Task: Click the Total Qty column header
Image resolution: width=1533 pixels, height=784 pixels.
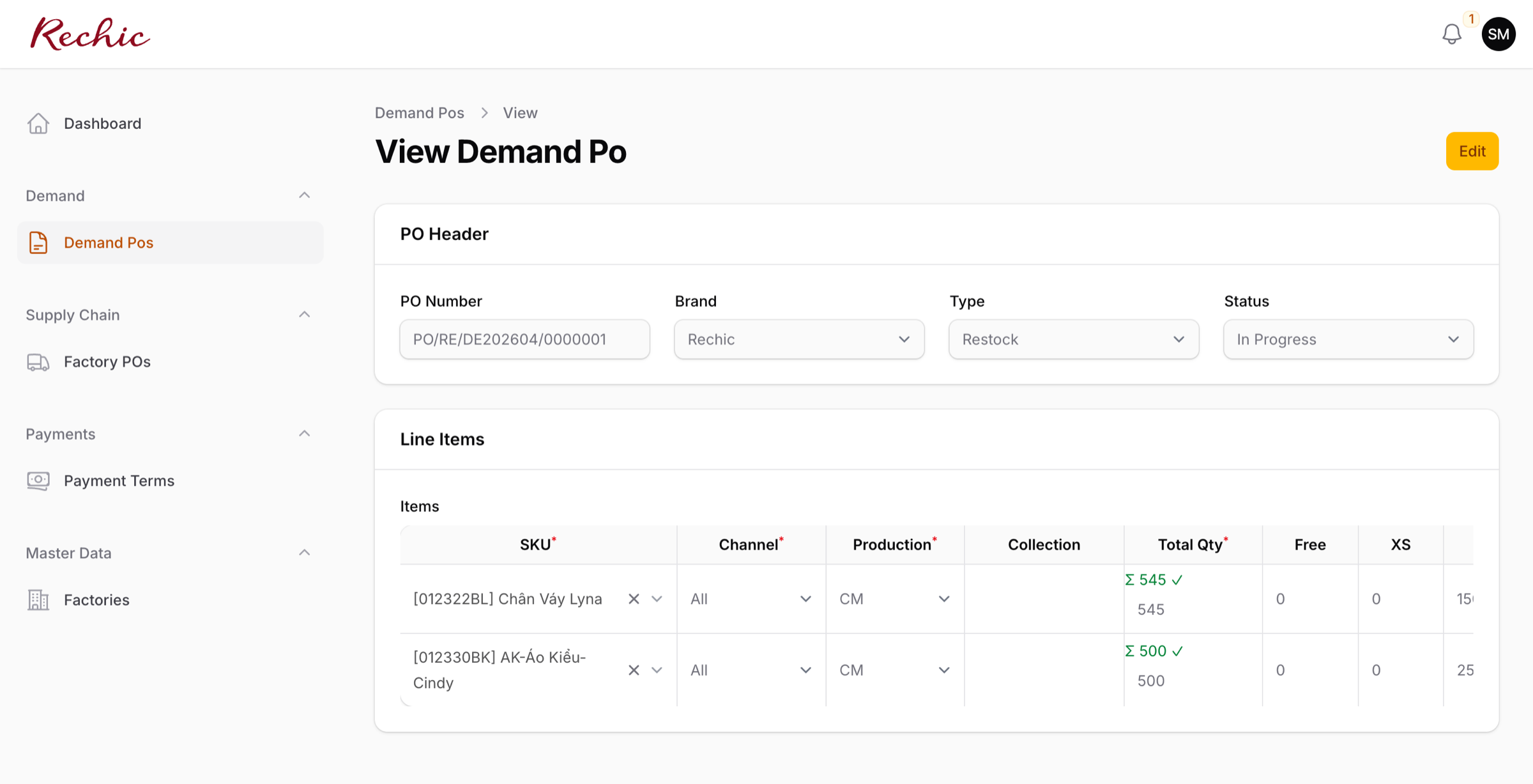Action: tap(1193, 545)
